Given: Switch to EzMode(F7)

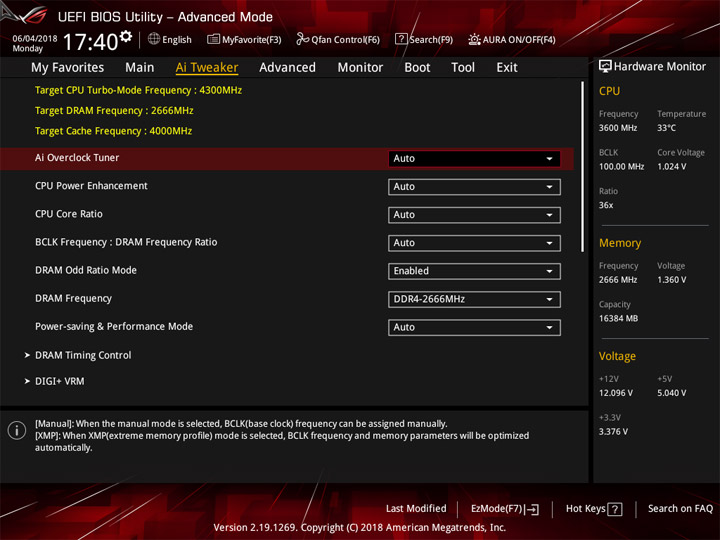Looking at the screenshot, I should pos(505,509).
